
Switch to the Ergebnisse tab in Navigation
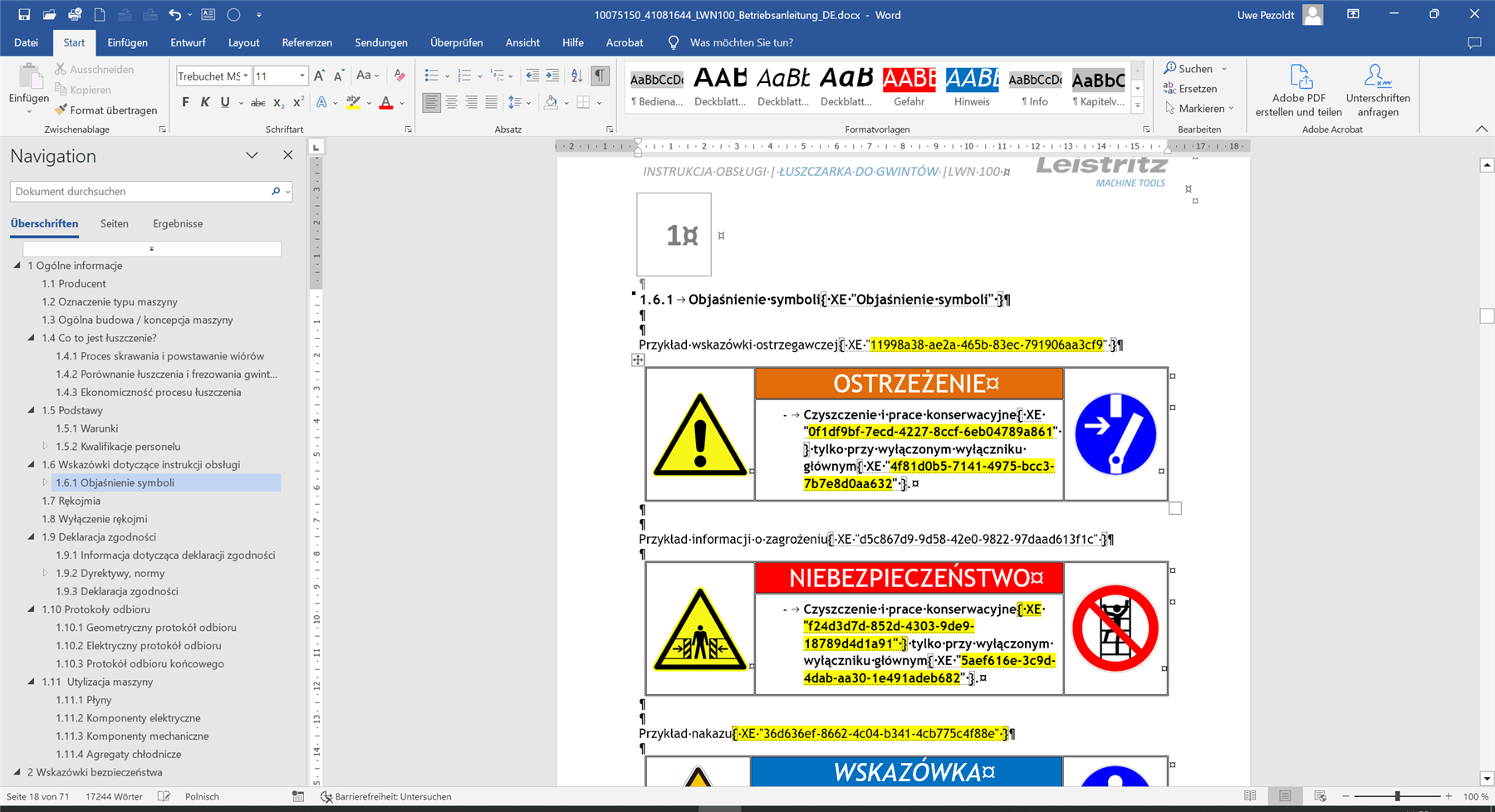178,223
